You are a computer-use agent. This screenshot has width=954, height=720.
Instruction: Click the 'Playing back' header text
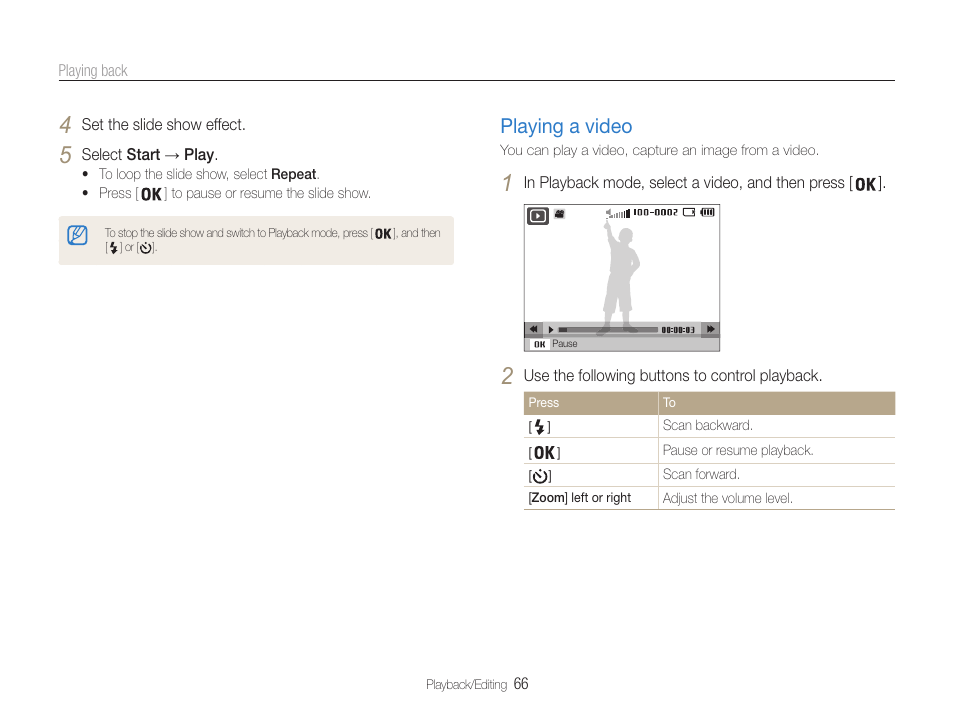(x=93, y=71)
